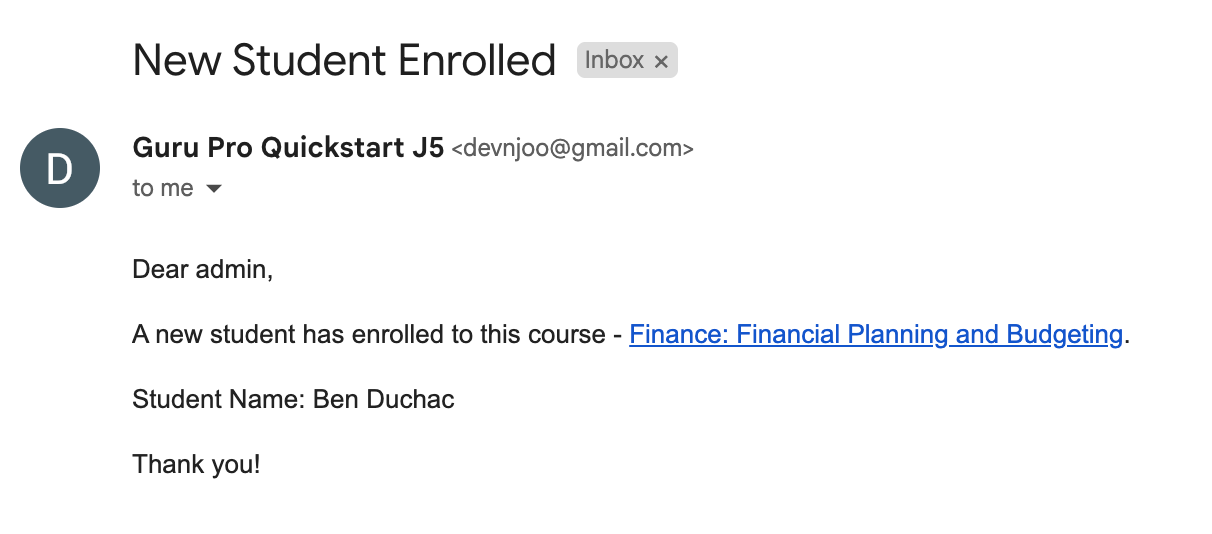The width and height of the screenshot is (1212, 534).
Task: Click the "to me" recipient text
Action: (162, 189)
